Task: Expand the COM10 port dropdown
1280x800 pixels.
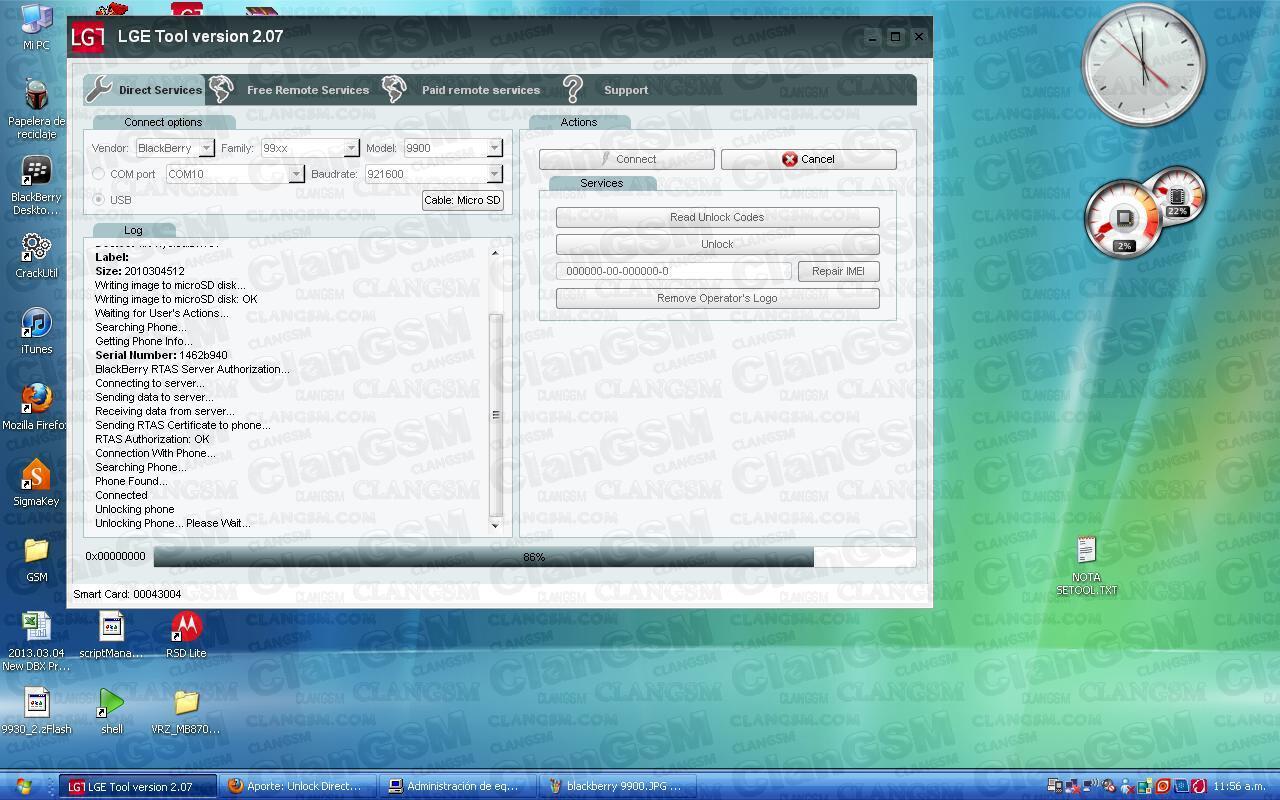Action: pos(296,174)
